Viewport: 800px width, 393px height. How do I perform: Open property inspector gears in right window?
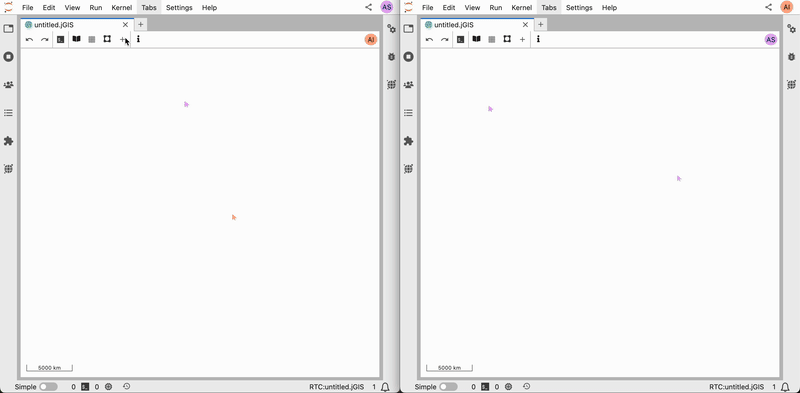point(791,29)
